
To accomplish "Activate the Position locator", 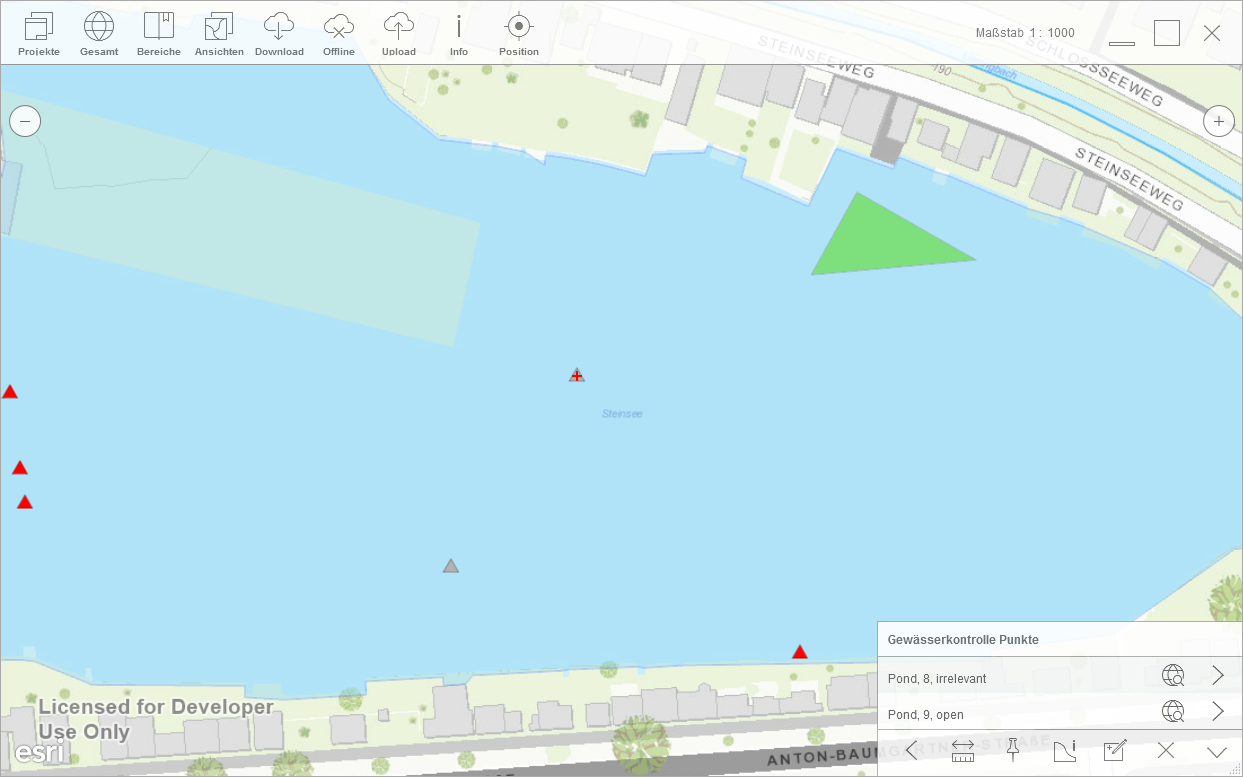I will click(x=518, y=34).
